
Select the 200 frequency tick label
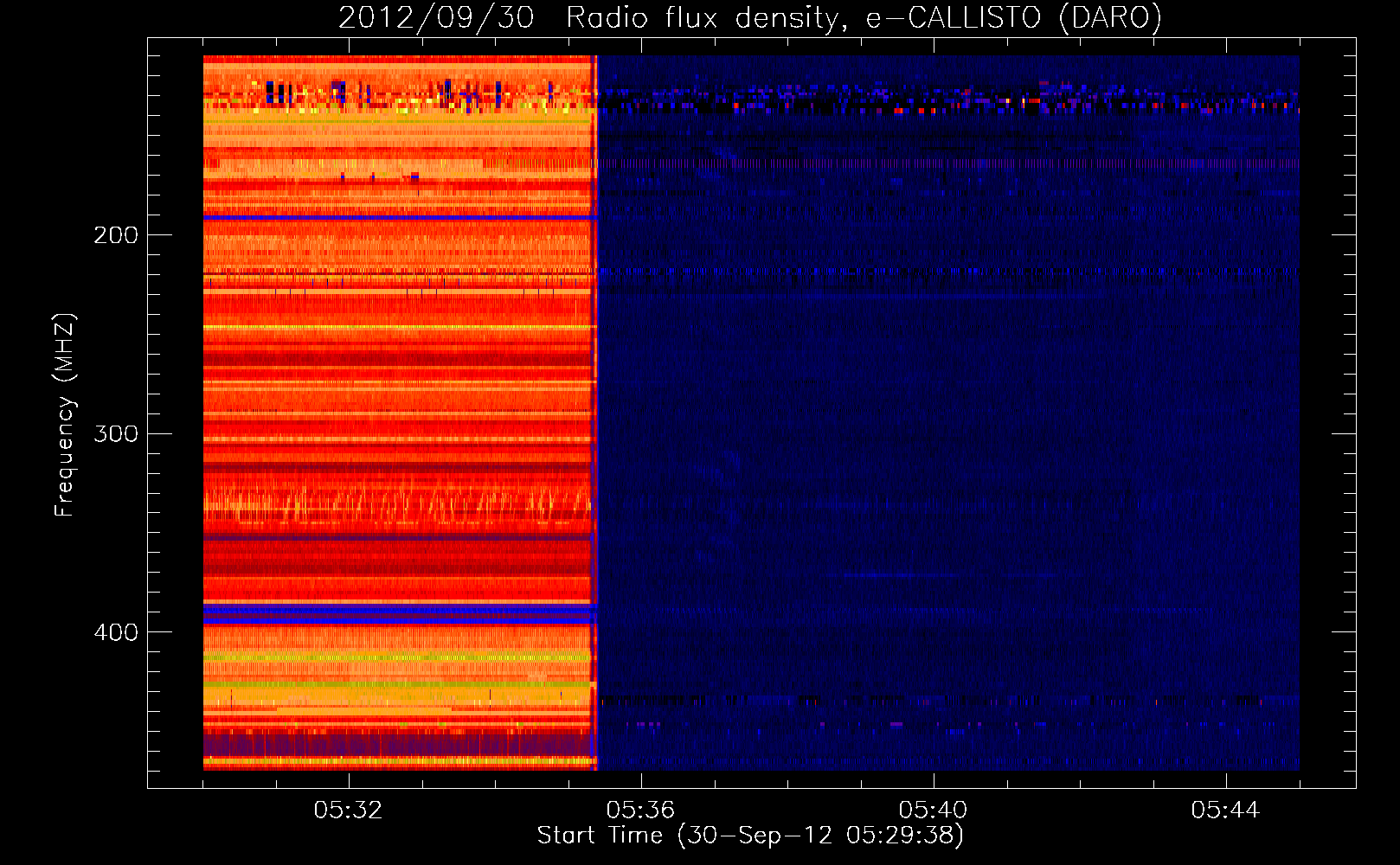tap(116, 235)
